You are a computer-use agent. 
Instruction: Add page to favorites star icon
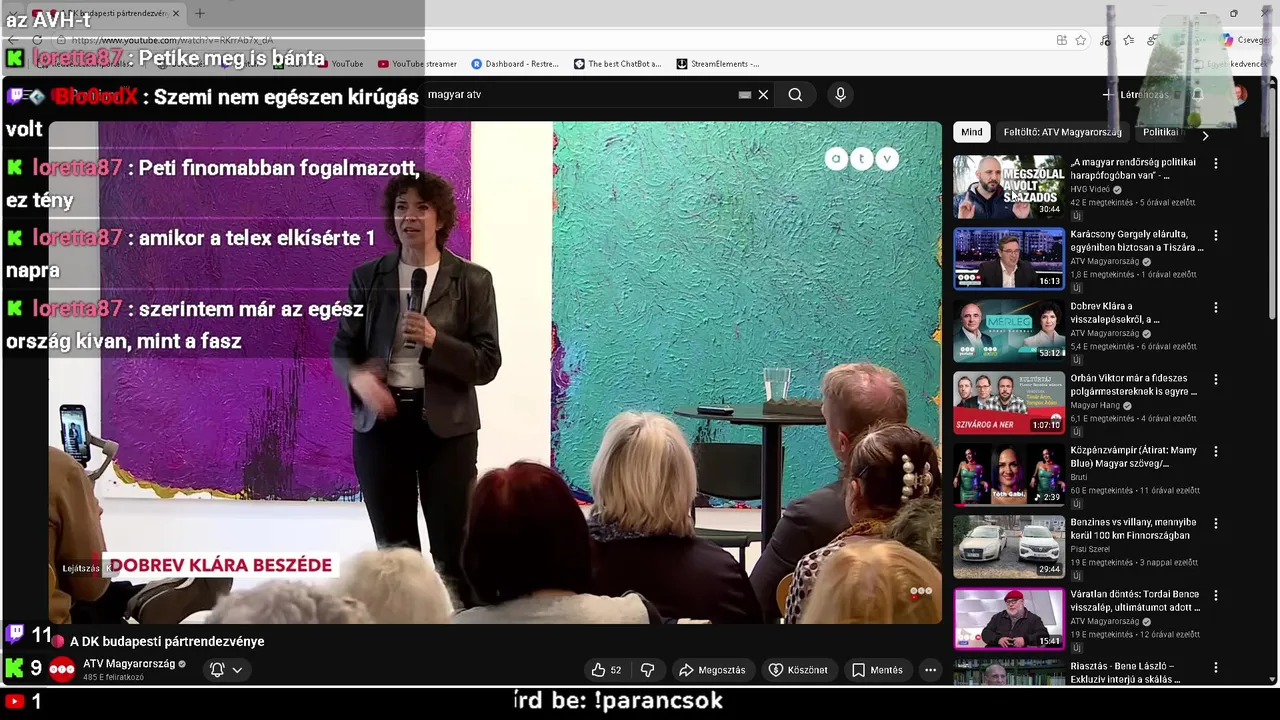click(x=1081, y=40)
